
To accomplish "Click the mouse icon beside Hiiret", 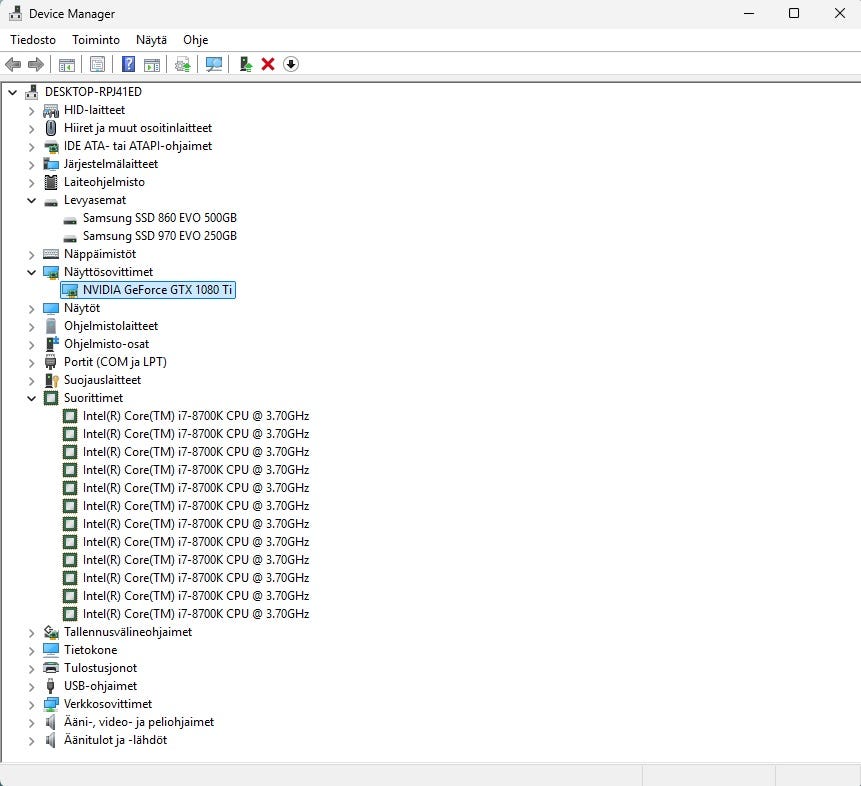I will pos(51,129).
